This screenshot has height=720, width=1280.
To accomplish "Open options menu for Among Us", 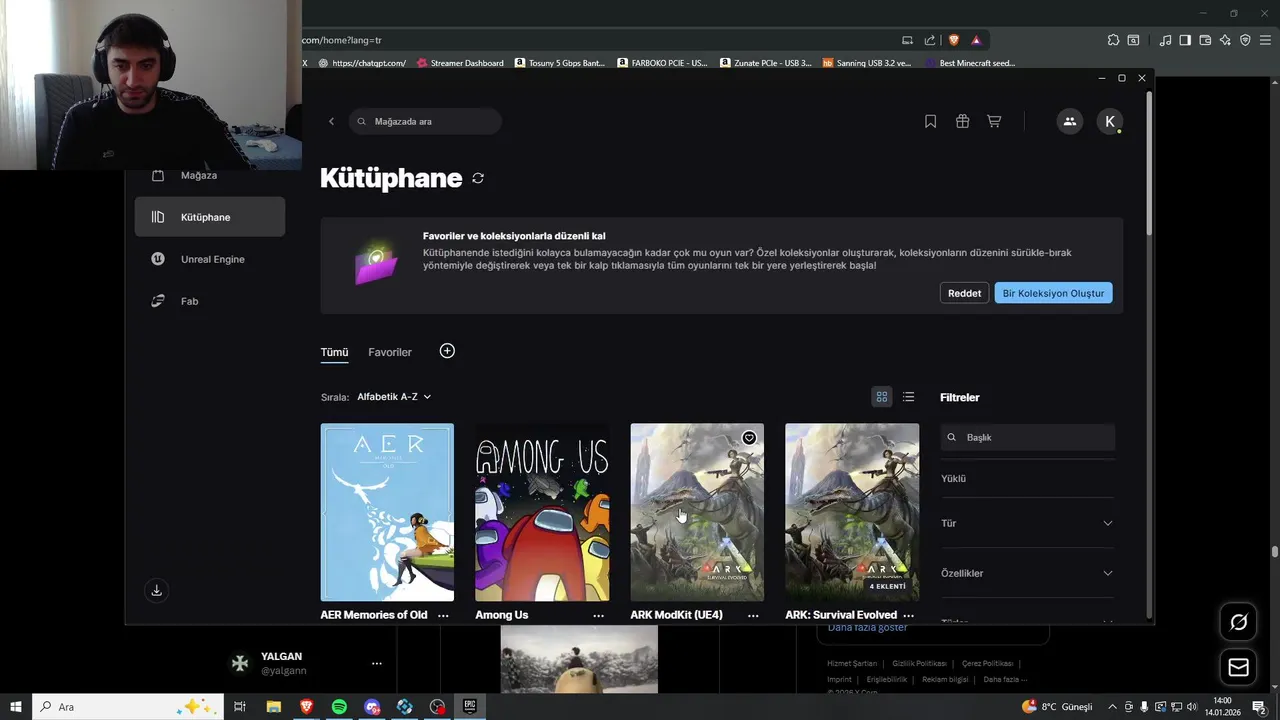I will (598, 616).
